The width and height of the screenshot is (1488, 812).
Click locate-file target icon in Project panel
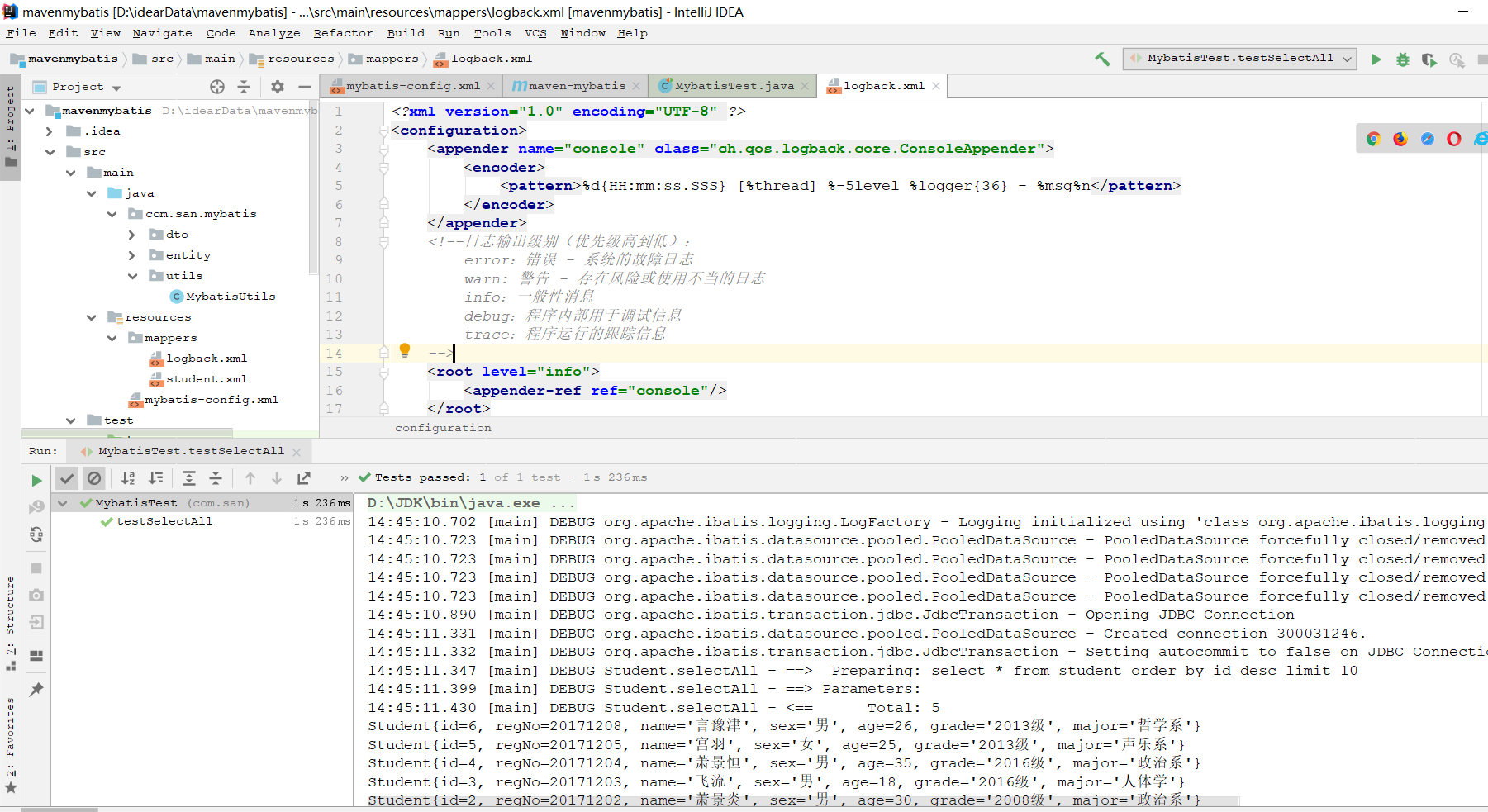(217, 87)
